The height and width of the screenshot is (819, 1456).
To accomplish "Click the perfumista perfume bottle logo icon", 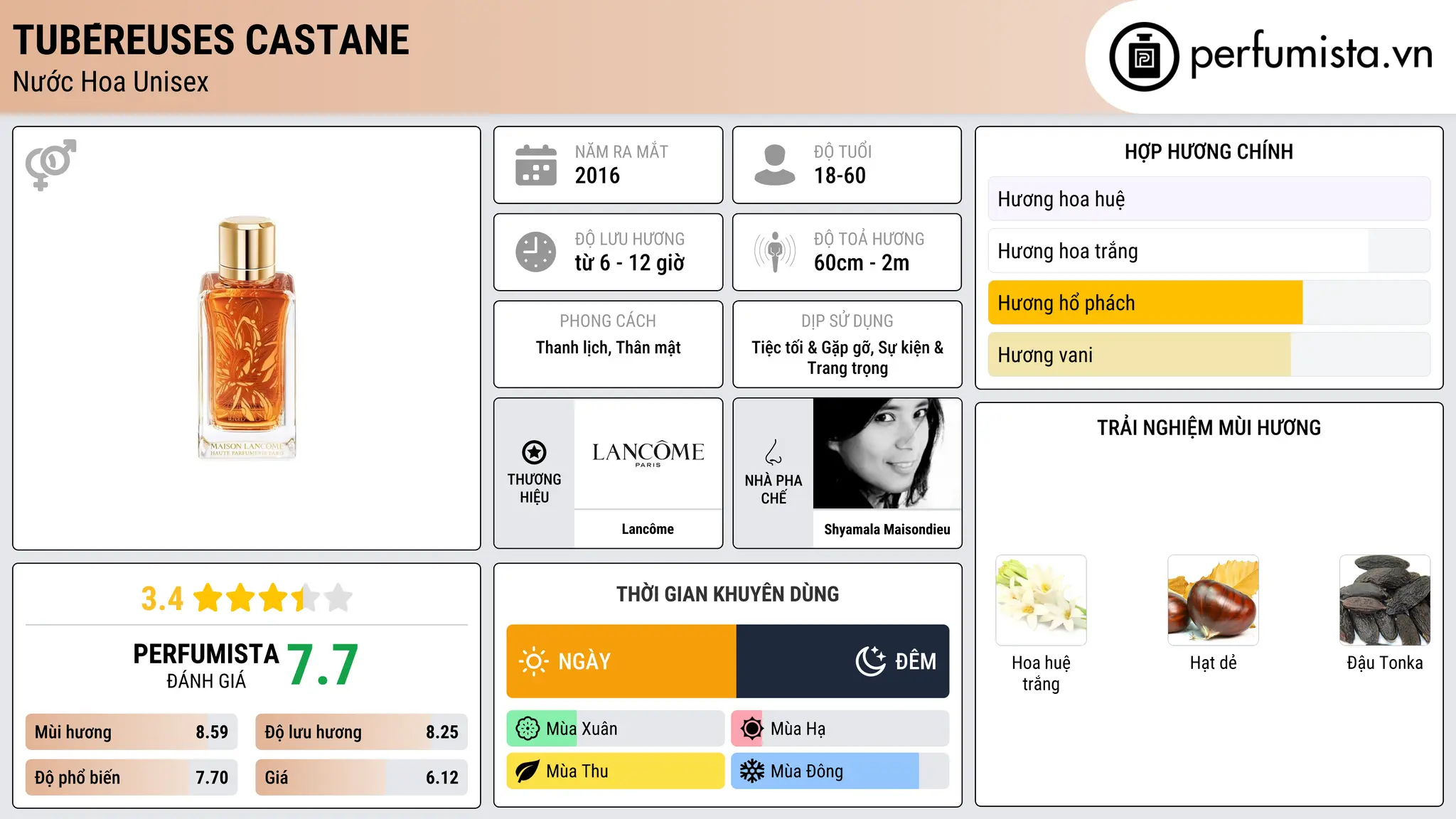I will point(1144,57).
